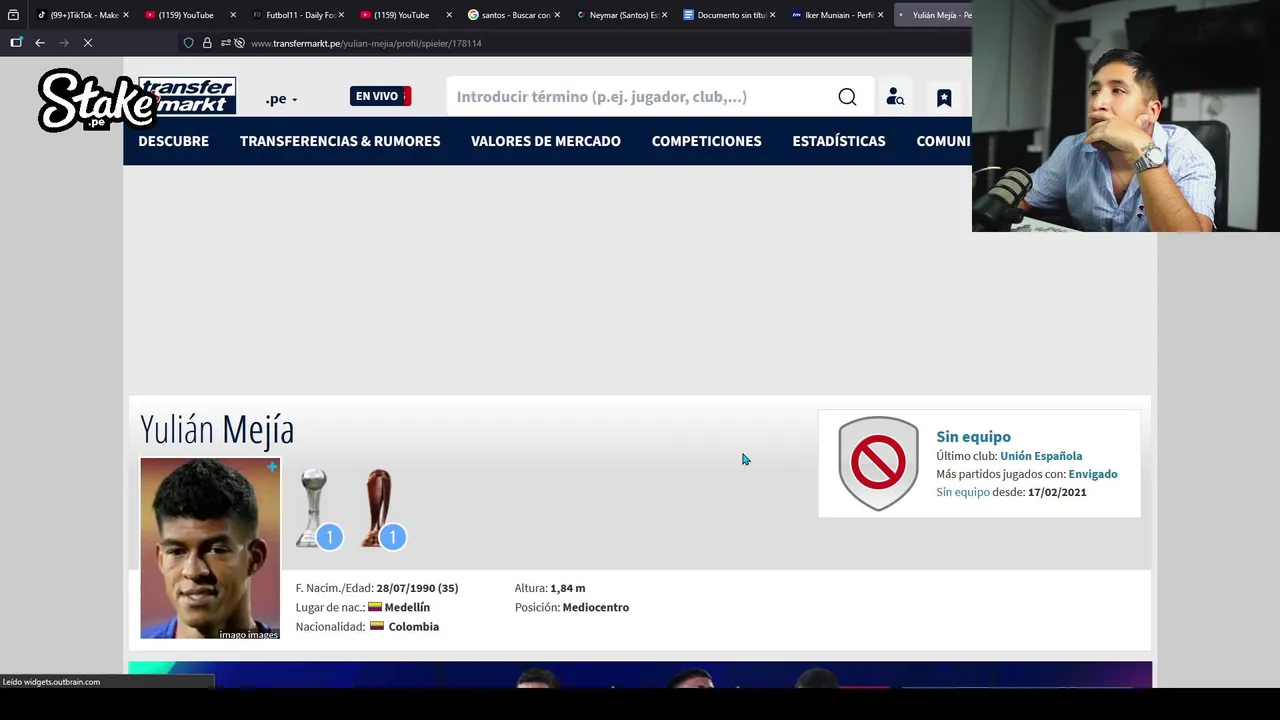Click the Sin equipo heading link
The image size is (1280, 720).
coord(973,437)
